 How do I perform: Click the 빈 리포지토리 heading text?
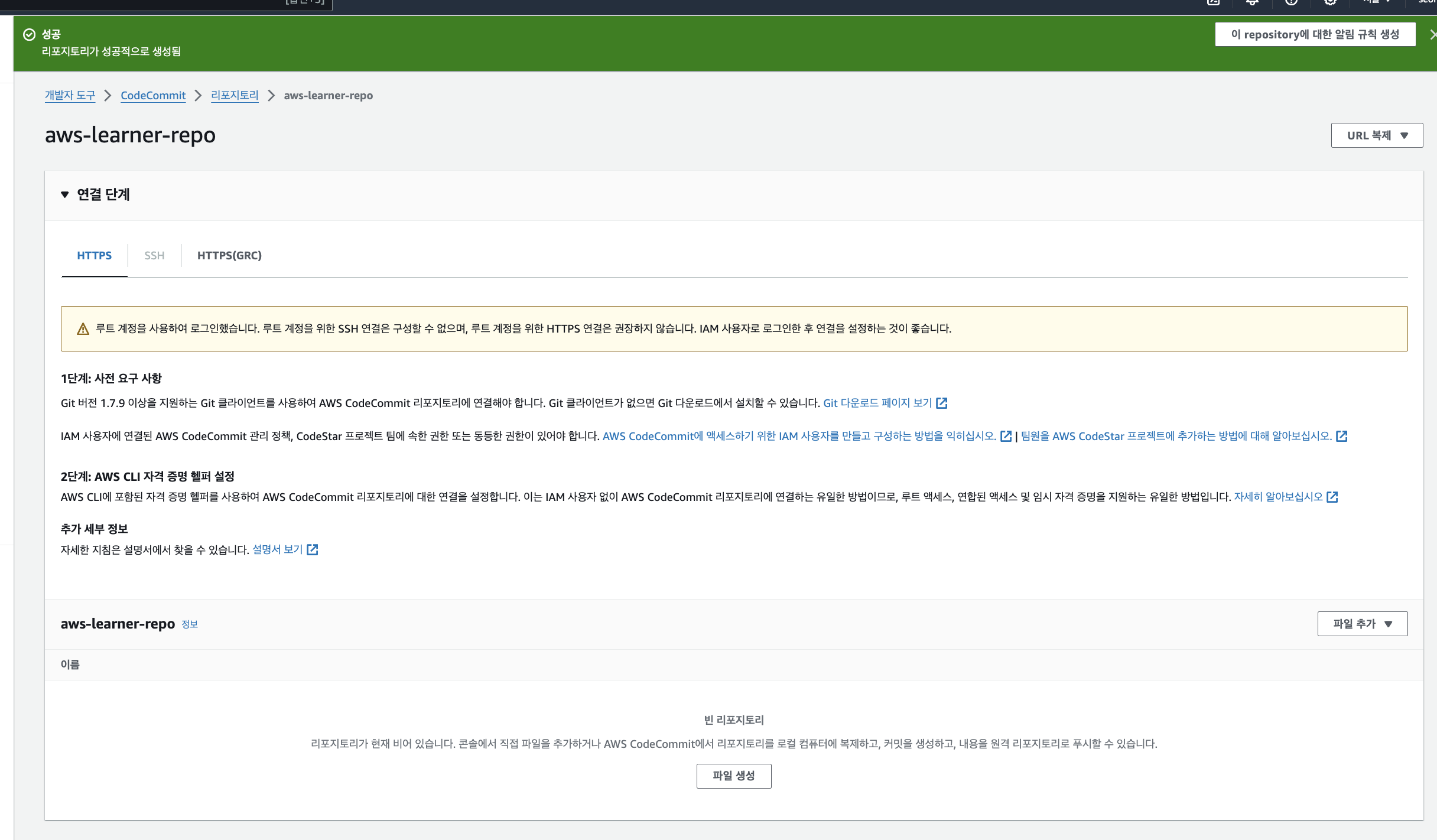point(734,719)
